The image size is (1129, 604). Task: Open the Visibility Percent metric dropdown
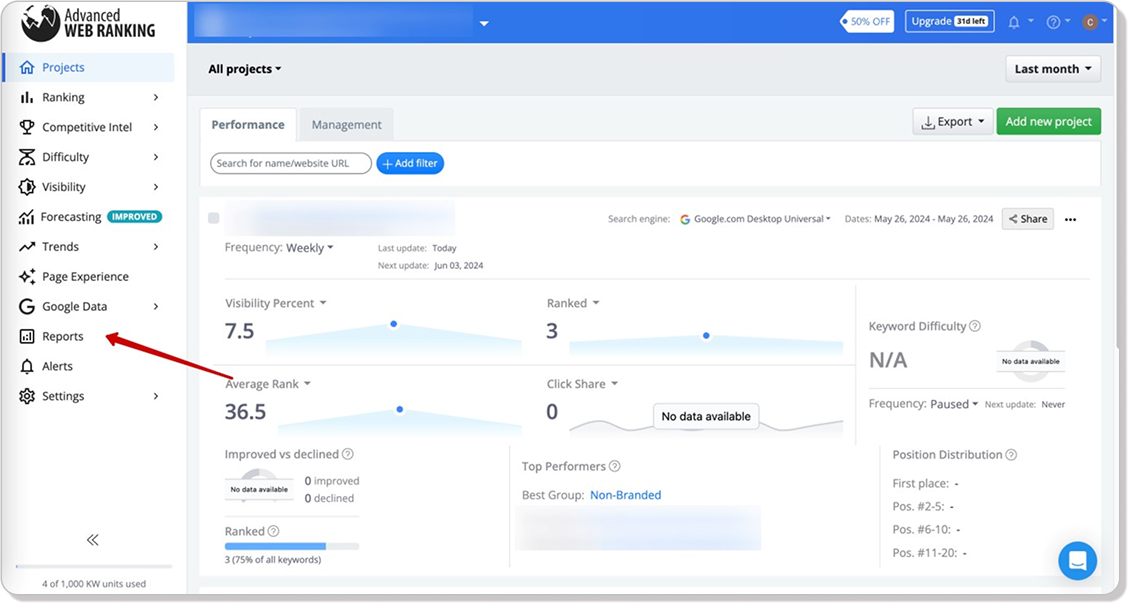point(276,303)
